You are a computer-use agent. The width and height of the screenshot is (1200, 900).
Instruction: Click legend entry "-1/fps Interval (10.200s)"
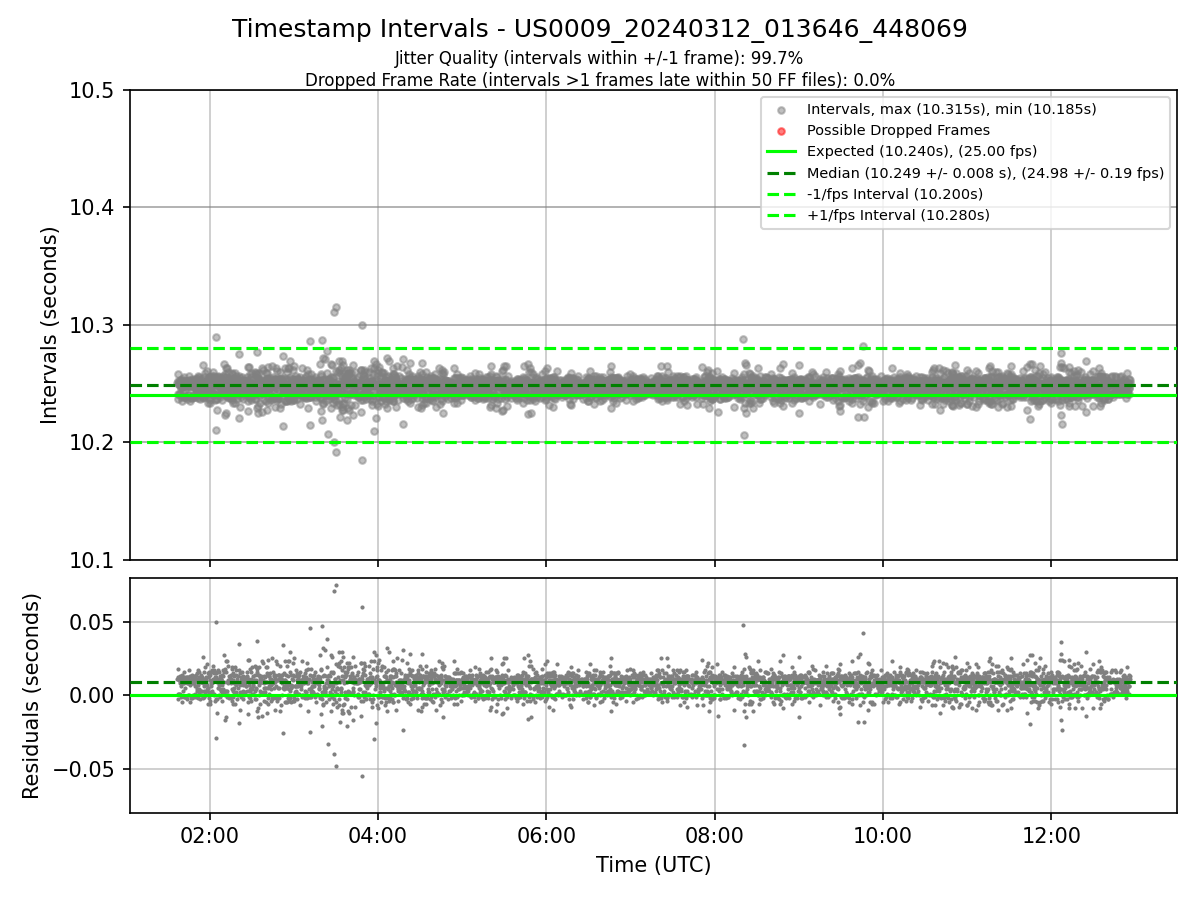pos(894,194)
